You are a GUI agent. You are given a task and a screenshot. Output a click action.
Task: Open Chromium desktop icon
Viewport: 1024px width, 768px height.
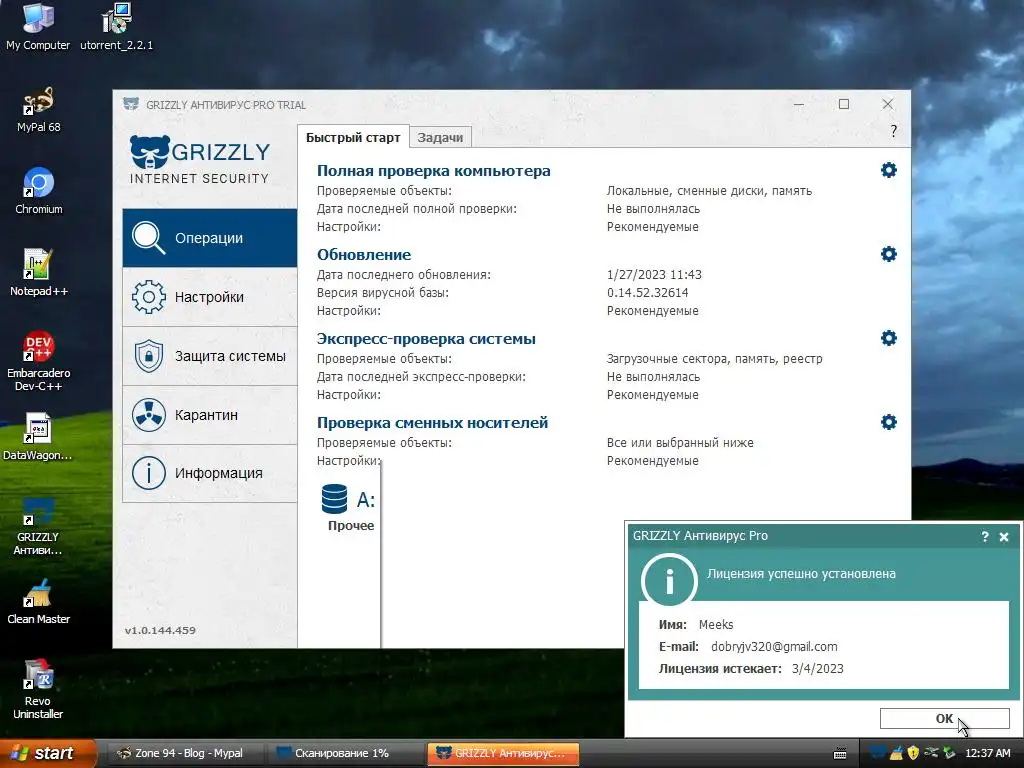click(39, 191)
